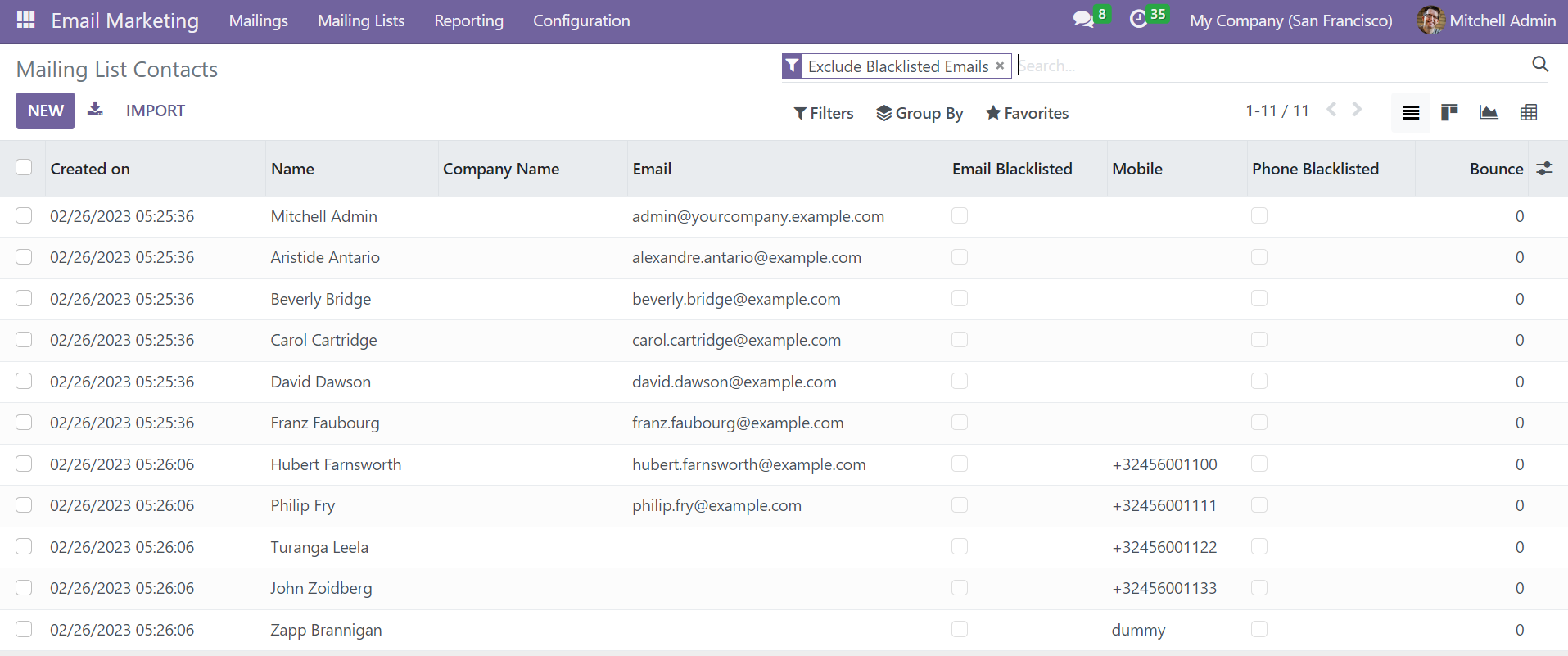Screen dimensions: 1568x656
Task: Select the Hubert Farnsworth row checkbox
Action: coord(24,464)
